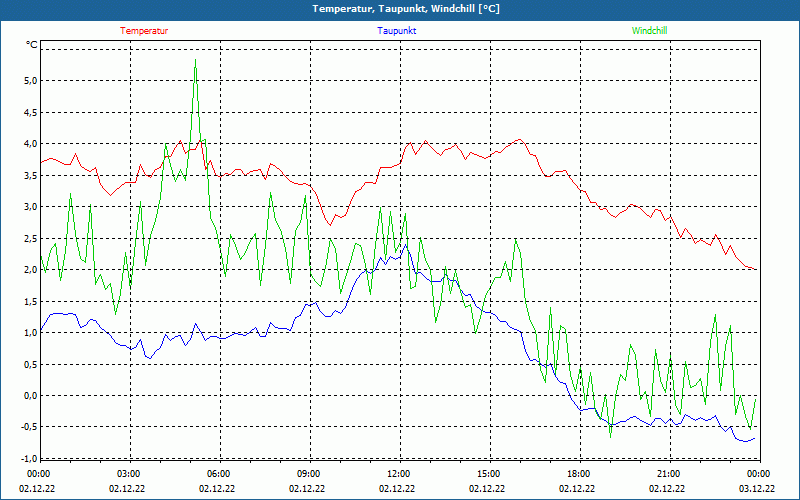The height and width of the screenshot is (500, 800).
Task: Click the chart title bar text
Action: (400, 9)
